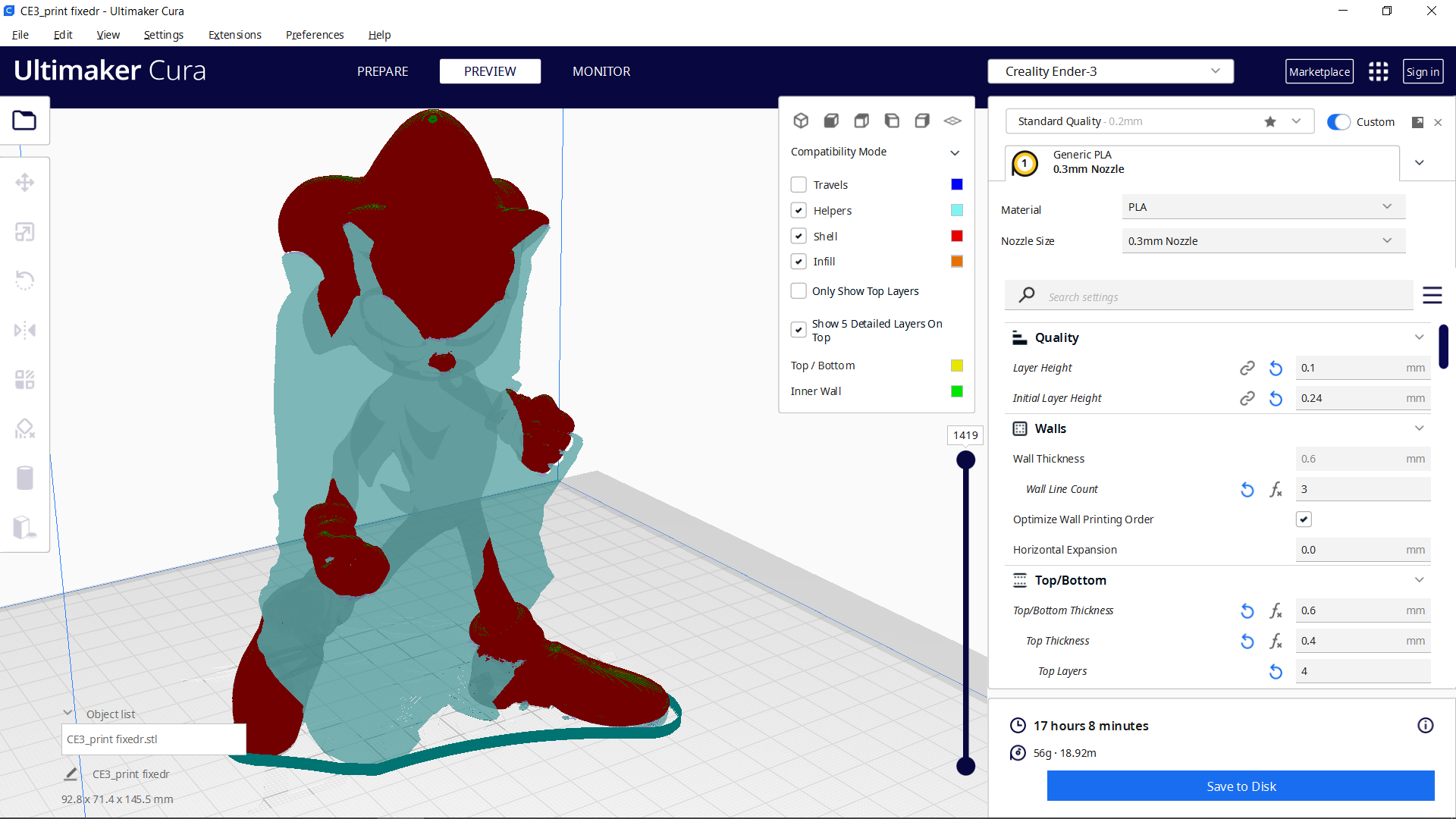Select the Rotate tool
Image resolution: width=1456 pixels, height=819 pixels.
pos(24,281)
